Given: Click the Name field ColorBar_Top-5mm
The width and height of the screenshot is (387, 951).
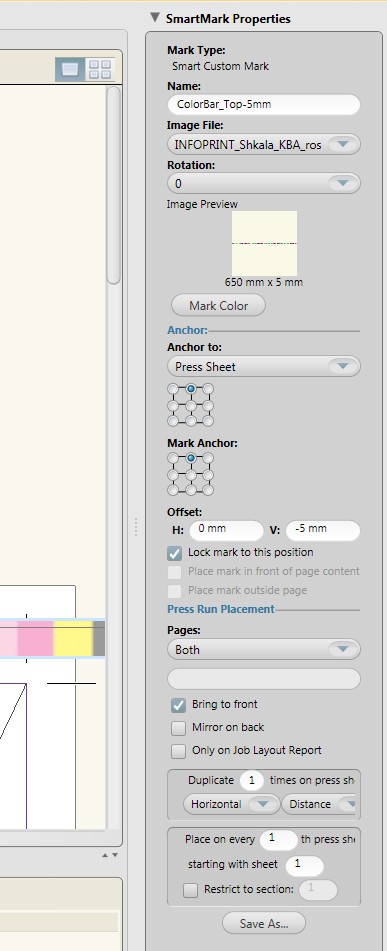Looking at the screenshot, I should pyautogui.click(x=264, y=104).
